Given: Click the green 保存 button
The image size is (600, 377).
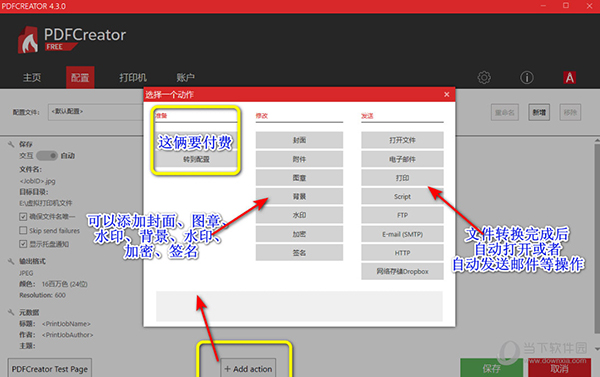Looking at the screenshot, I should pyautogui.click(x=491, y=368).
